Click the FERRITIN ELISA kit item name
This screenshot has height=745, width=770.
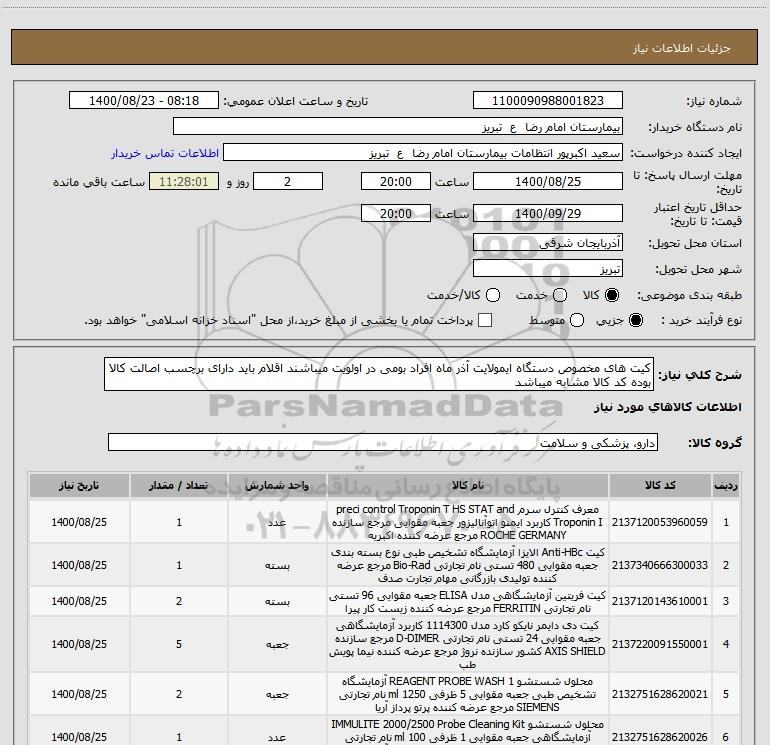click(468, 602)
